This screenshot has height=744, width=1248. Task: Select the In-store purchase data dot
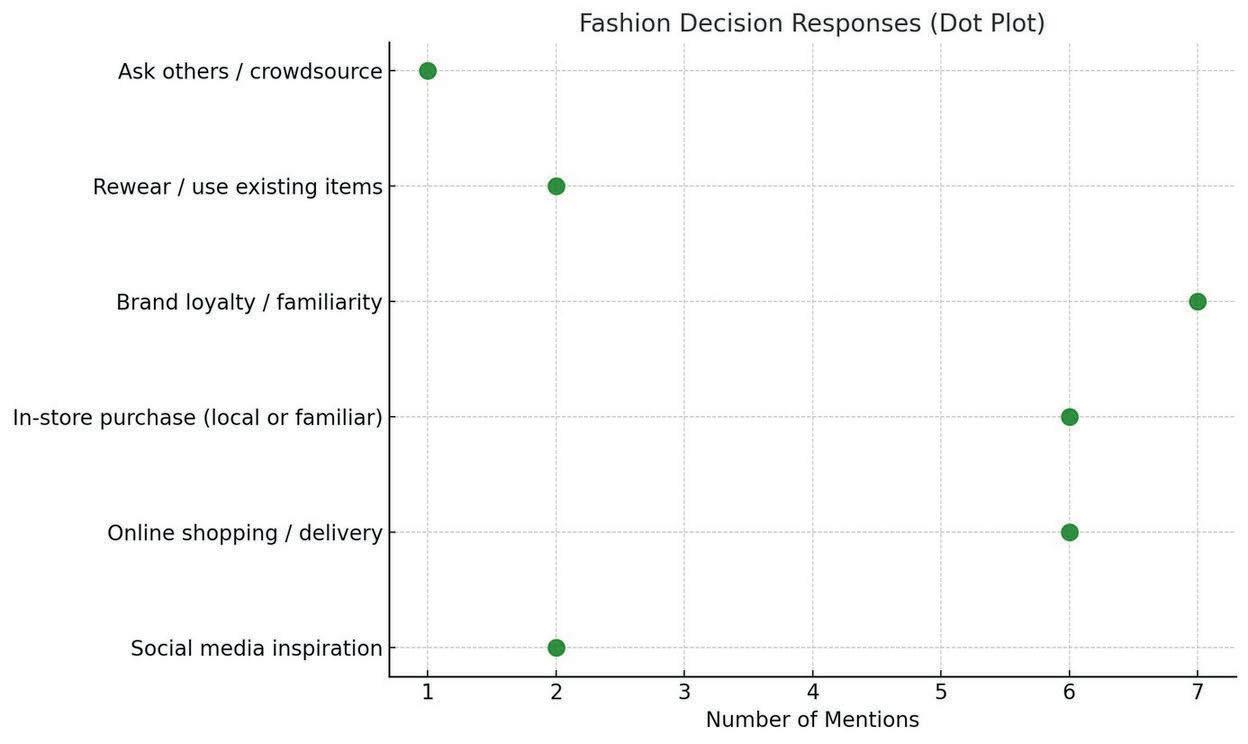[1069, 417]
